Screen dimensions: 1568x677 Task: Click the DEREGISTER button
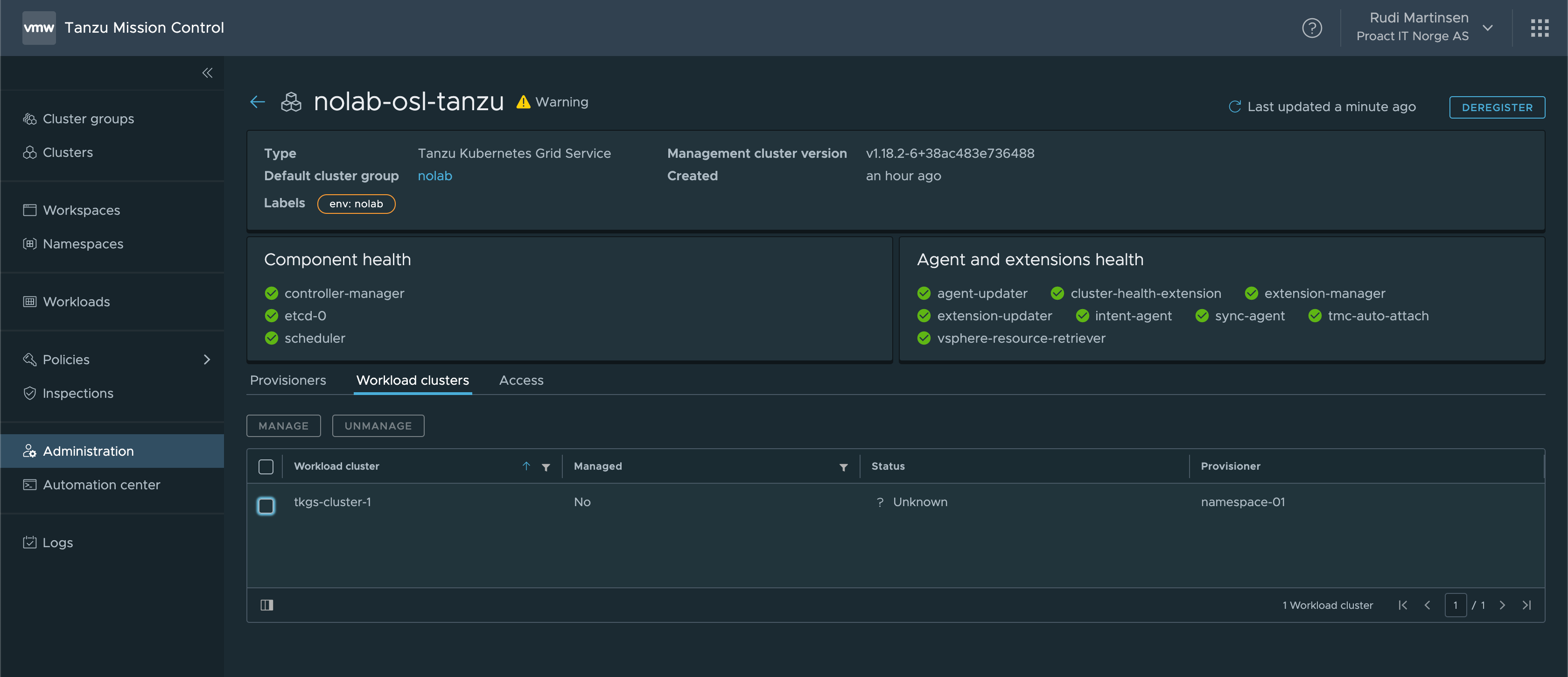pos(1497,107)
